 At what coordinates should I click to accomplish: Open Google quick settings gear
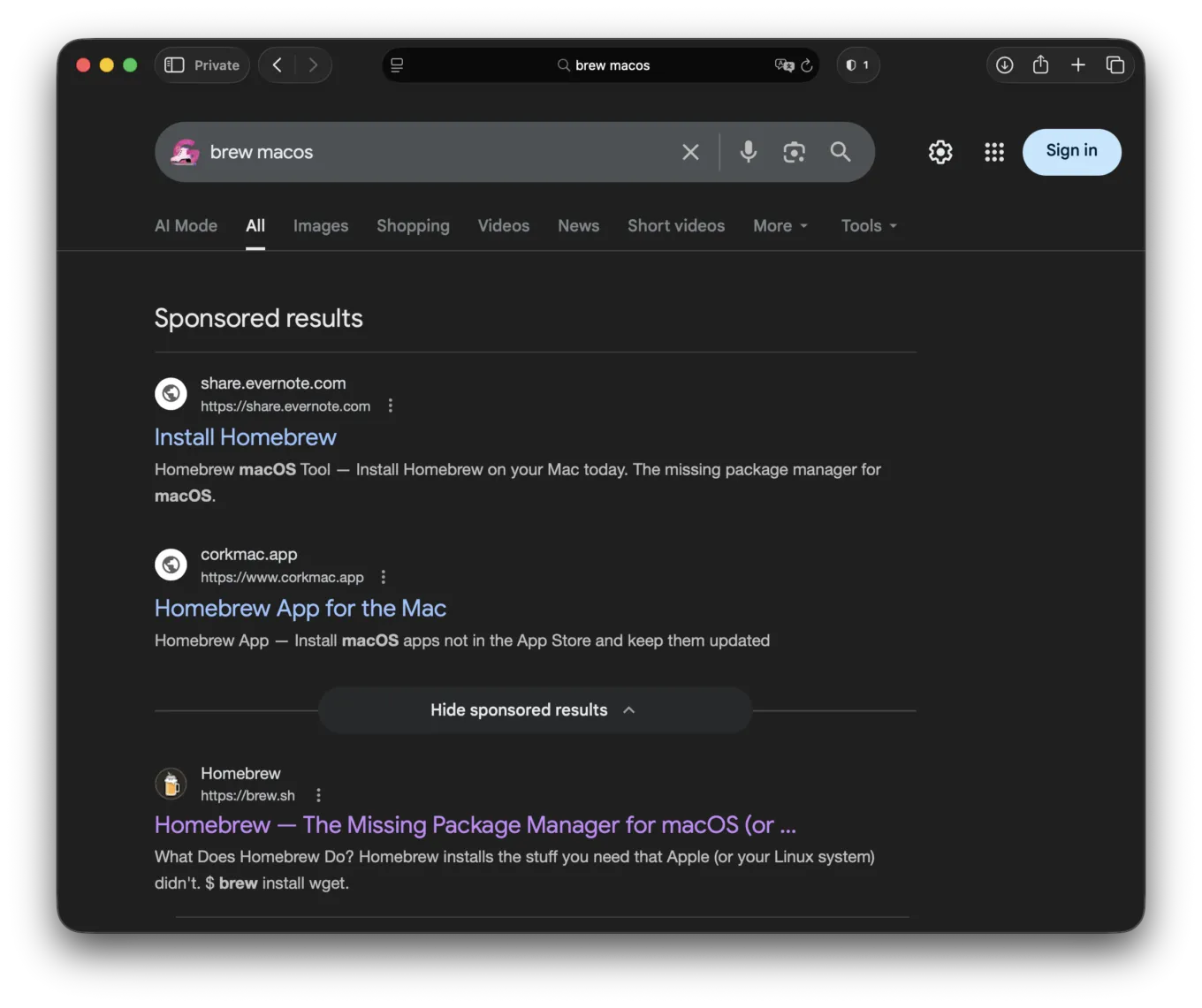coord(940,152)
